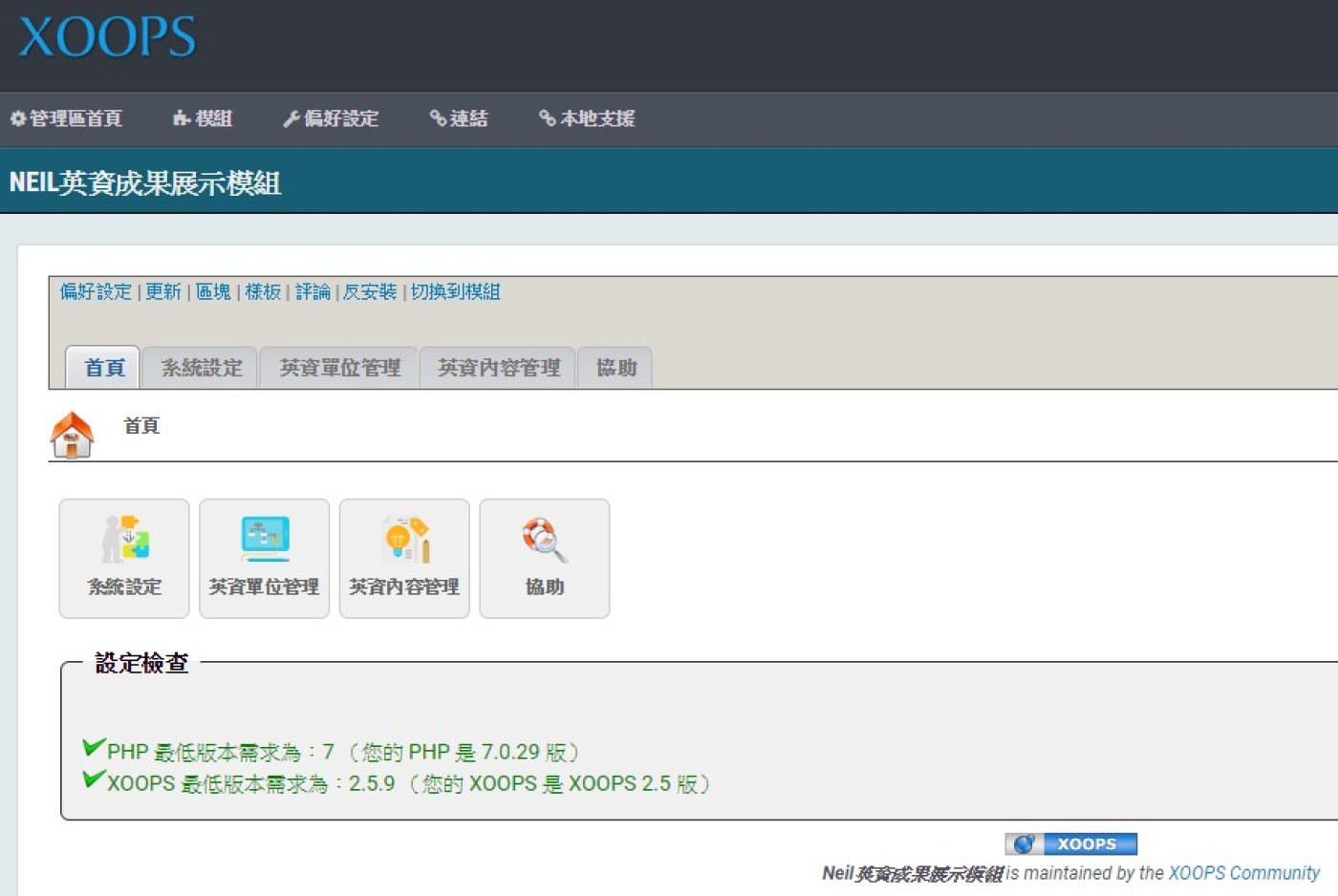1338x896 pixels.
Task: Open the 英資內容管理 lightbulb icon tile
Action: coord(404,558)
